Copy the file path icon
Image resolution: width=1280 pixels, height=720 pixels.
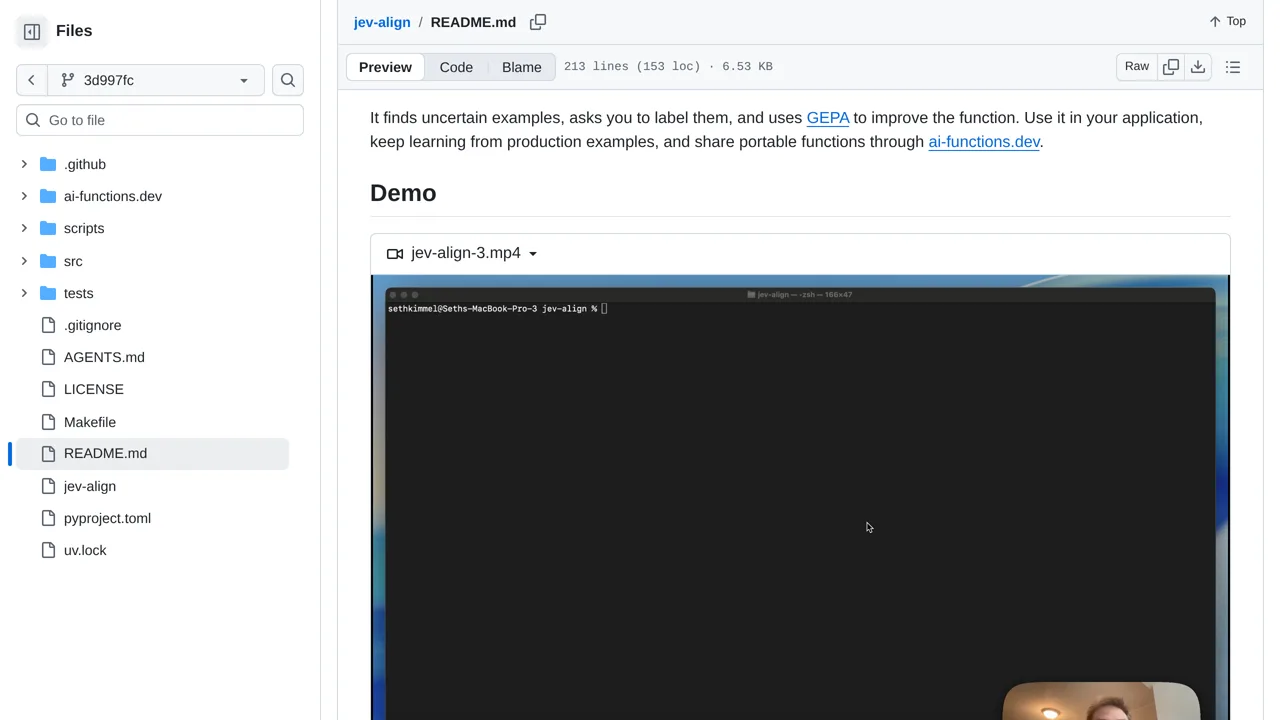coord(538,22)
